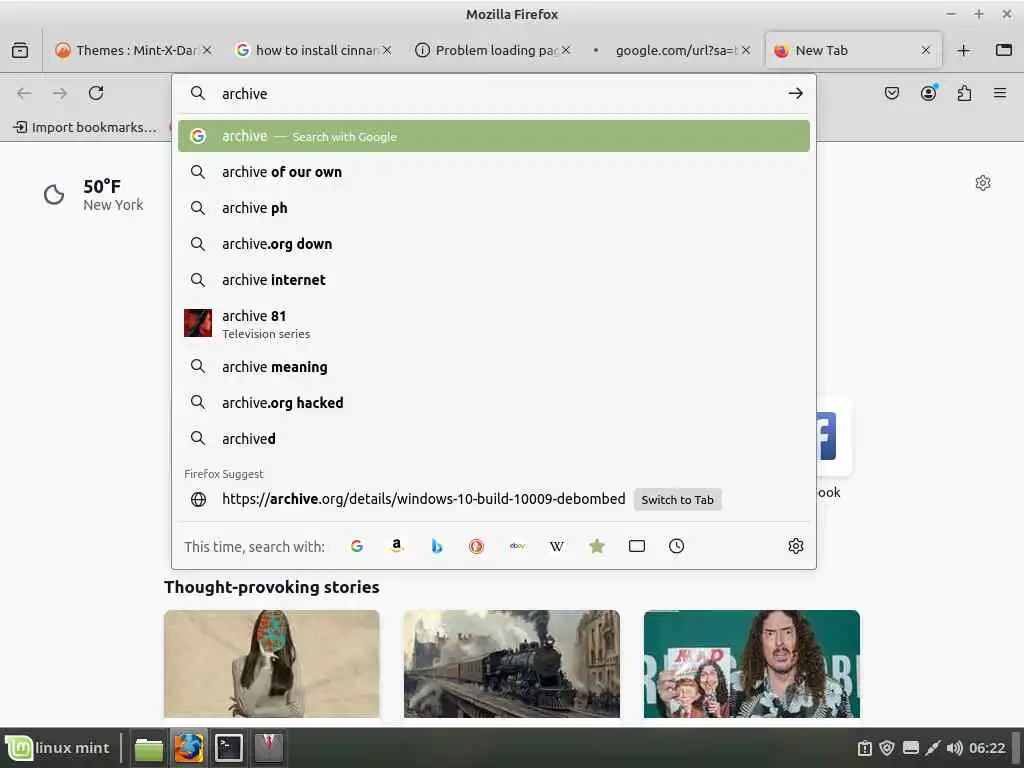Open the terminal from taskbar

[x=229, y=748]
